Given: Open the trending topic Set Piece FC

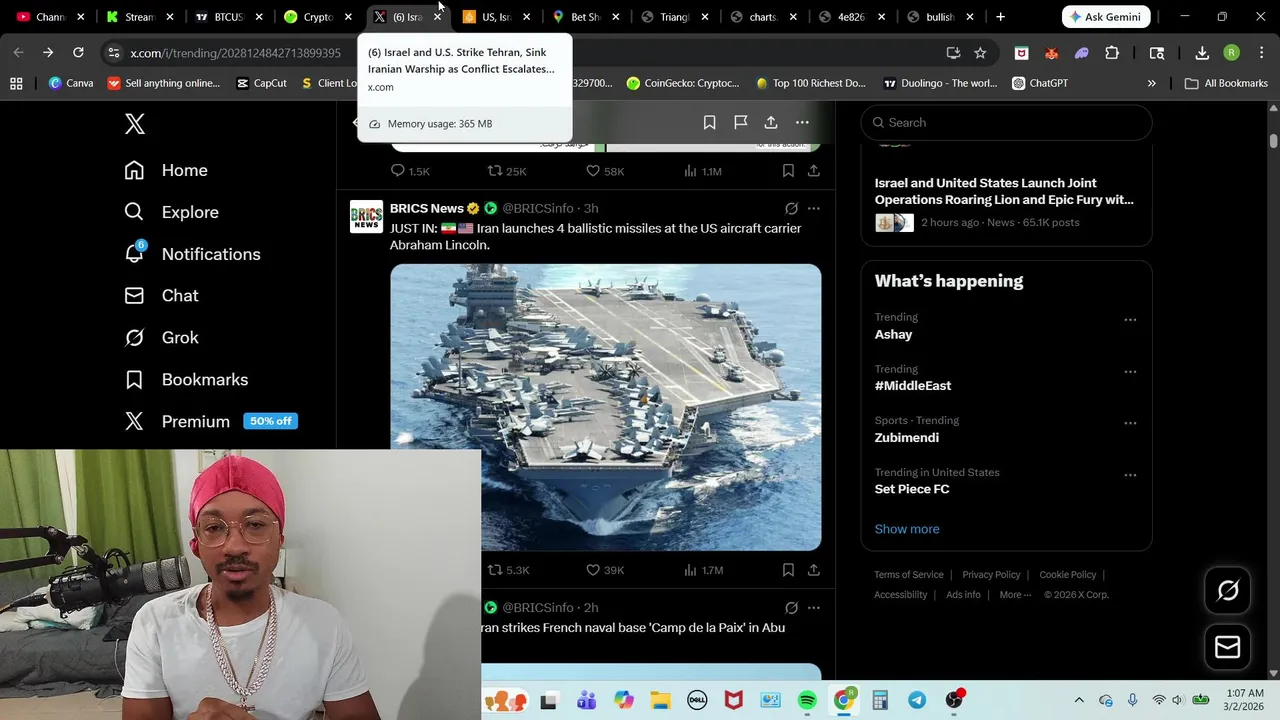Looking at the screenshot, I should (x=912, y=489).
